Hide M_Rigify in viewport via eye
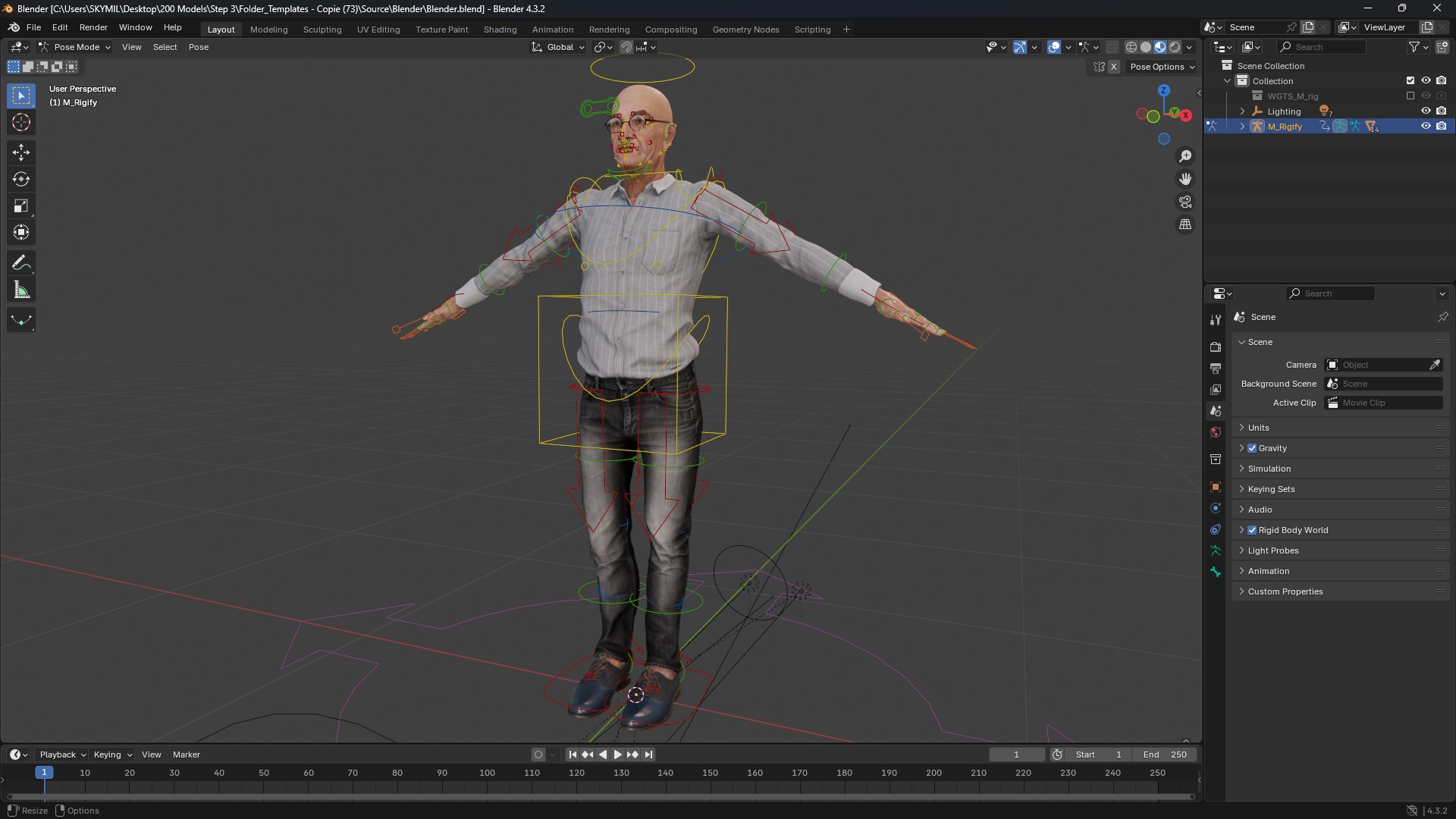1456x819 pixels. (x=1426, y=126)
